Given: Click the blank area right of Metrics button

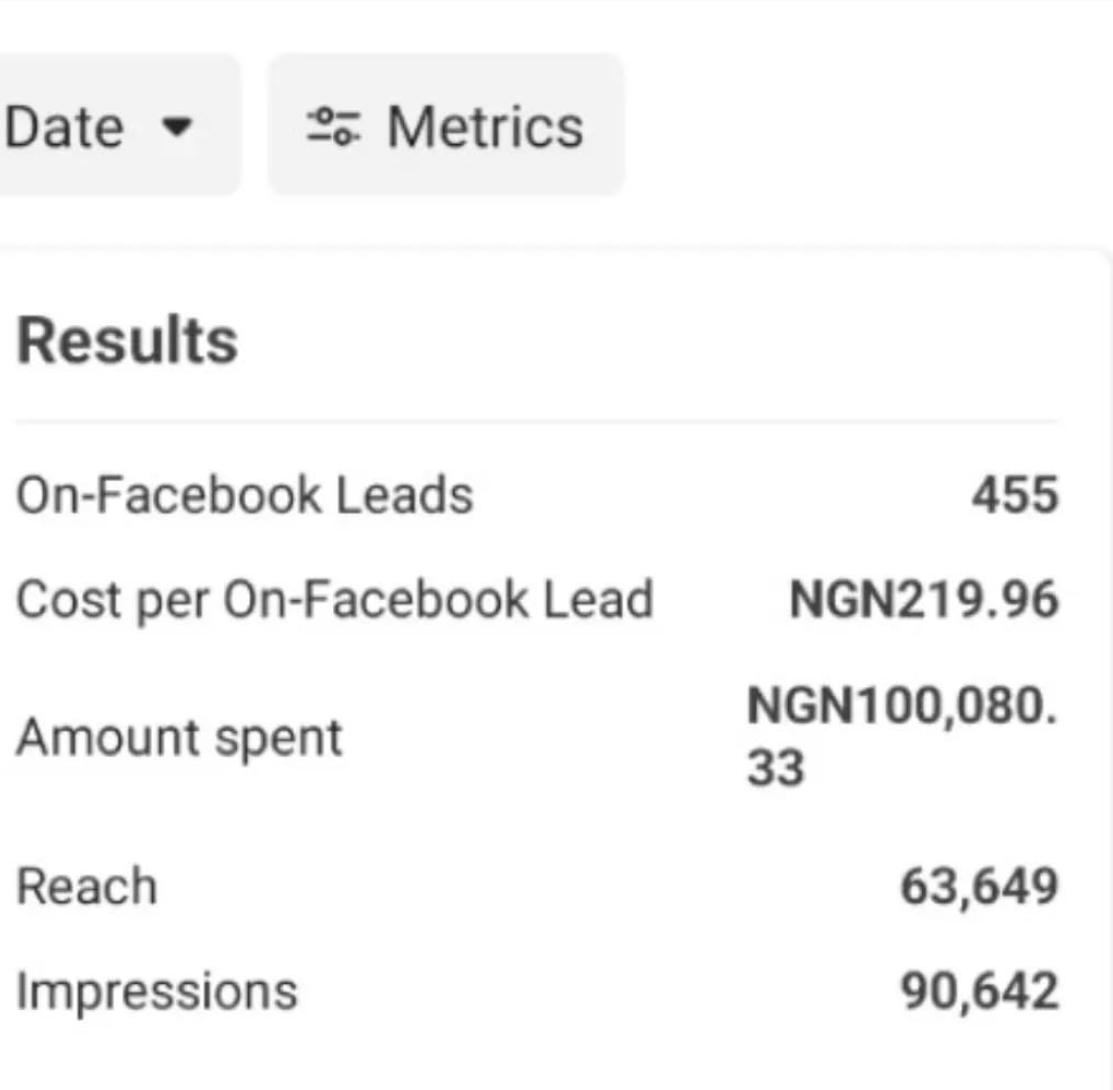Looking at the screenshot, I should pos(860,127).
